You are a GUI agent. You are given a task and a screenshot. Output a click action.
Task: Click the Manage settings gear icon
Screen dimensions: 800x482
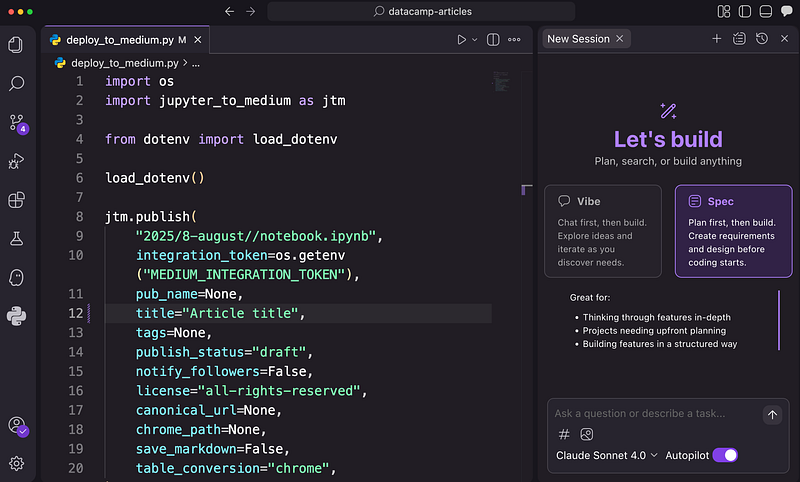[x=16, y=463]
